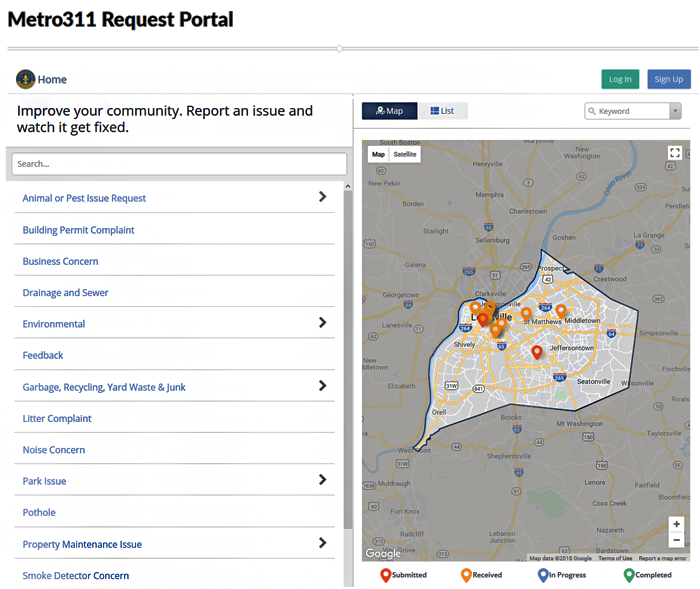Click the category list scrollbar
Viewport: 700px width, 589px height.
point(348,359)
